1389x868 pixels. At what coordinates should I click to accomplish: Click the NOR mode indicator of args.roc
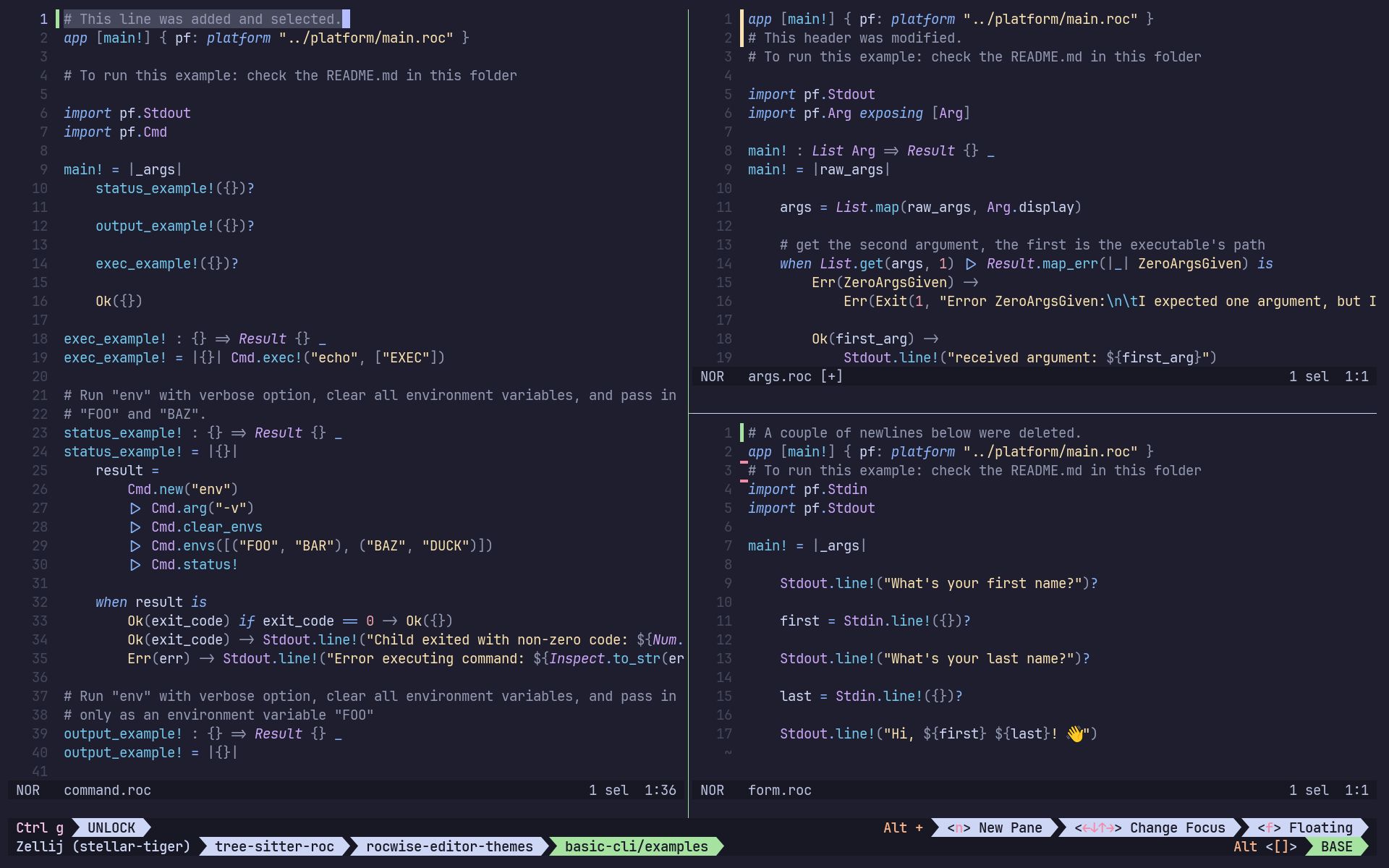712,376
